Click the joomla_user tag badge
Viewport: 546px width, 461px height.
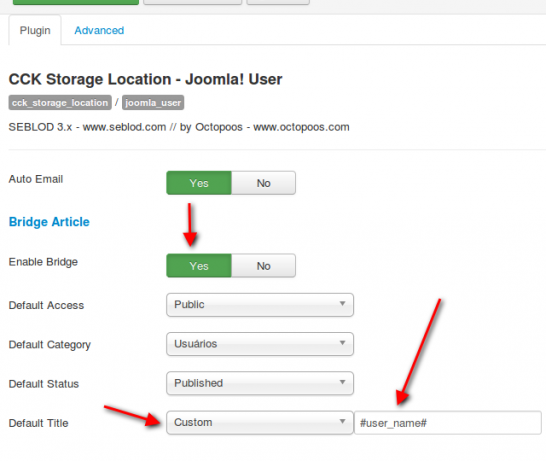[153, 103]
